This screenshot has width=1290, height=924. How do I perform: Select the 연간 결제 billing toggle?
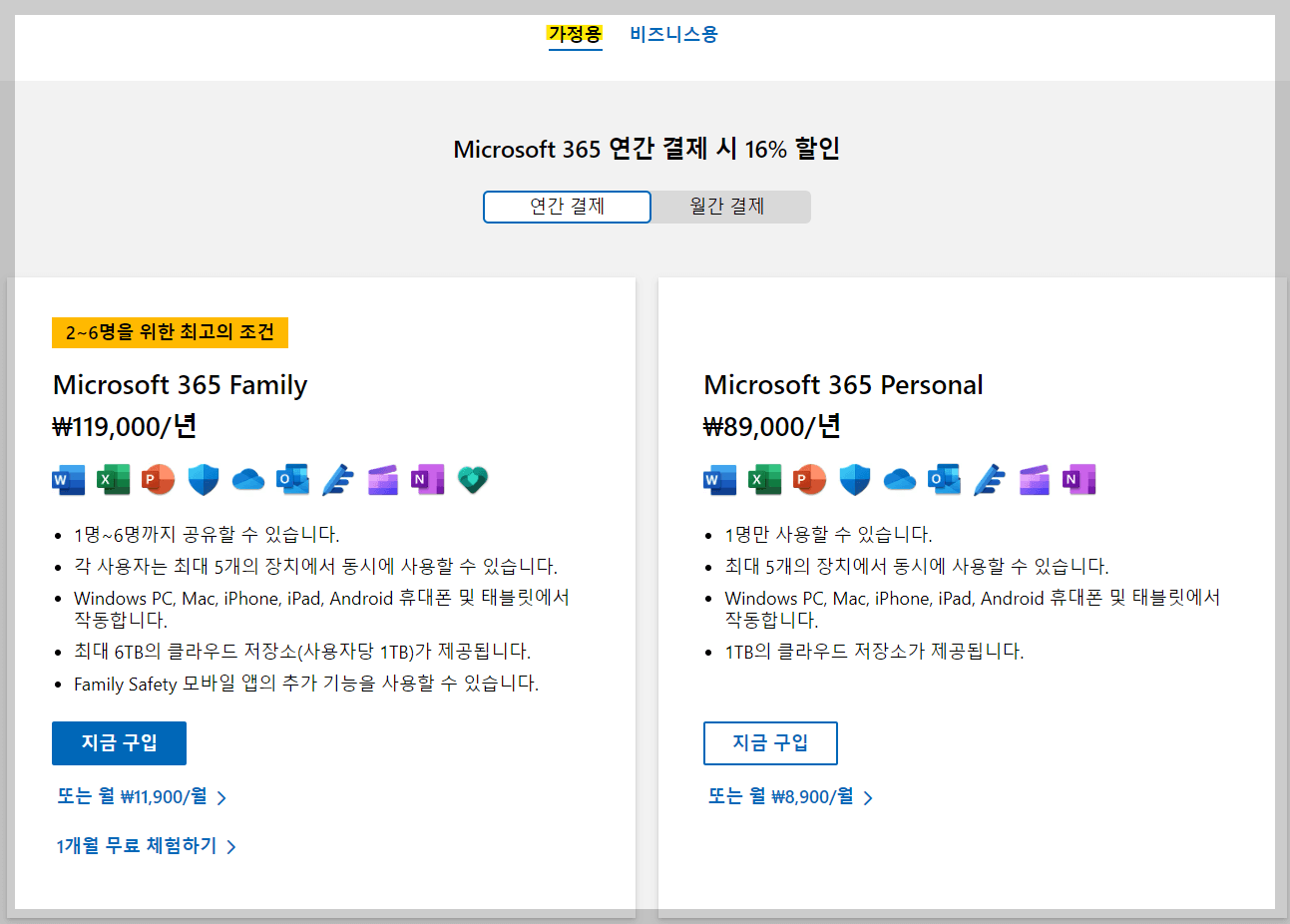567,207
